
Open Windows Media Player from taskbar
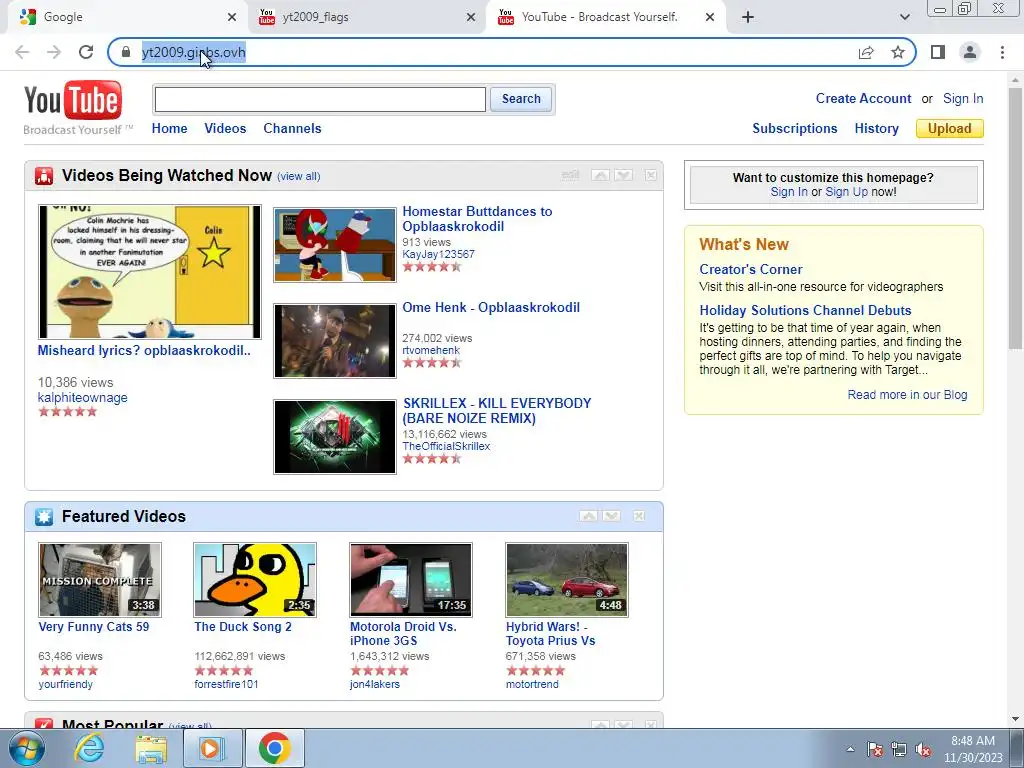point(212,748)
